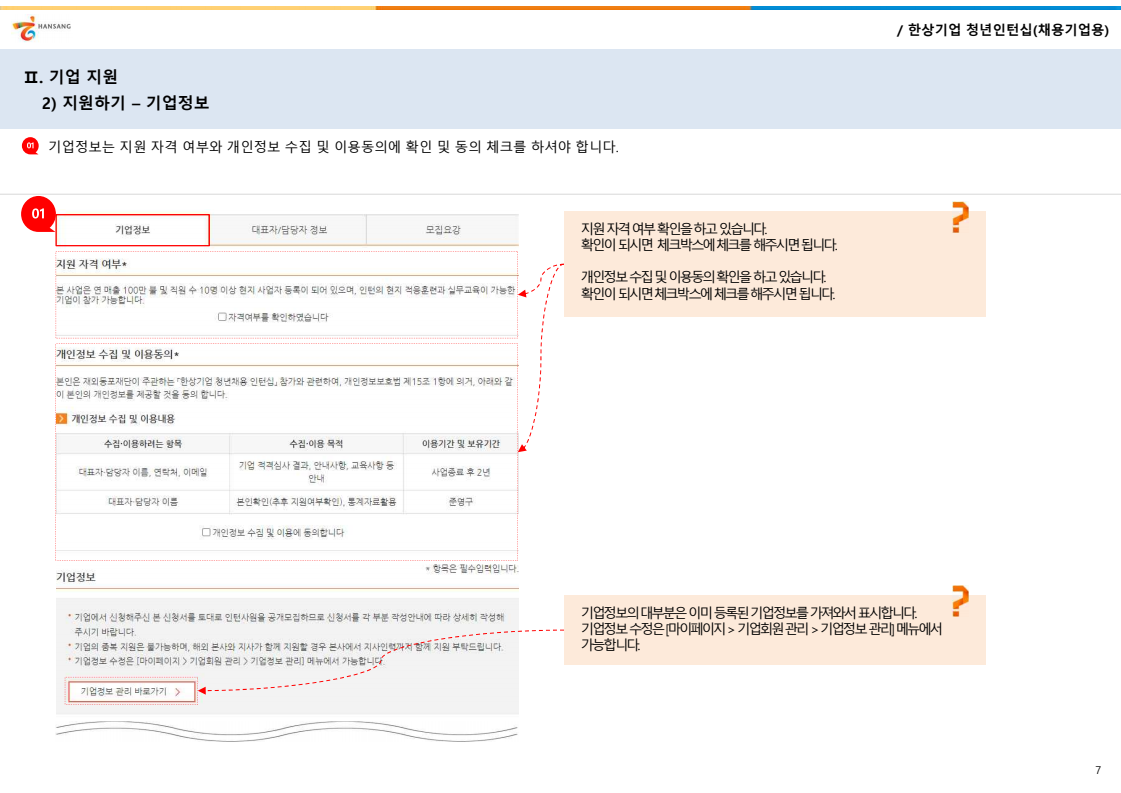This screenshot has width=1121, height=793.
Task: Click page number 7 at the bottom right
Action: [1097, 770]
